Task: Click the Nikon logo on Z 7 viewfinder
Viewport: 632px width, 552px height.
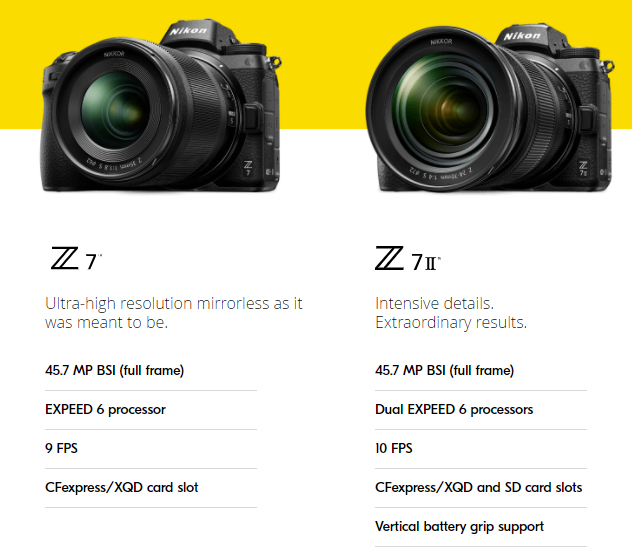Action: pyautogui.click(x=188, y=31)
